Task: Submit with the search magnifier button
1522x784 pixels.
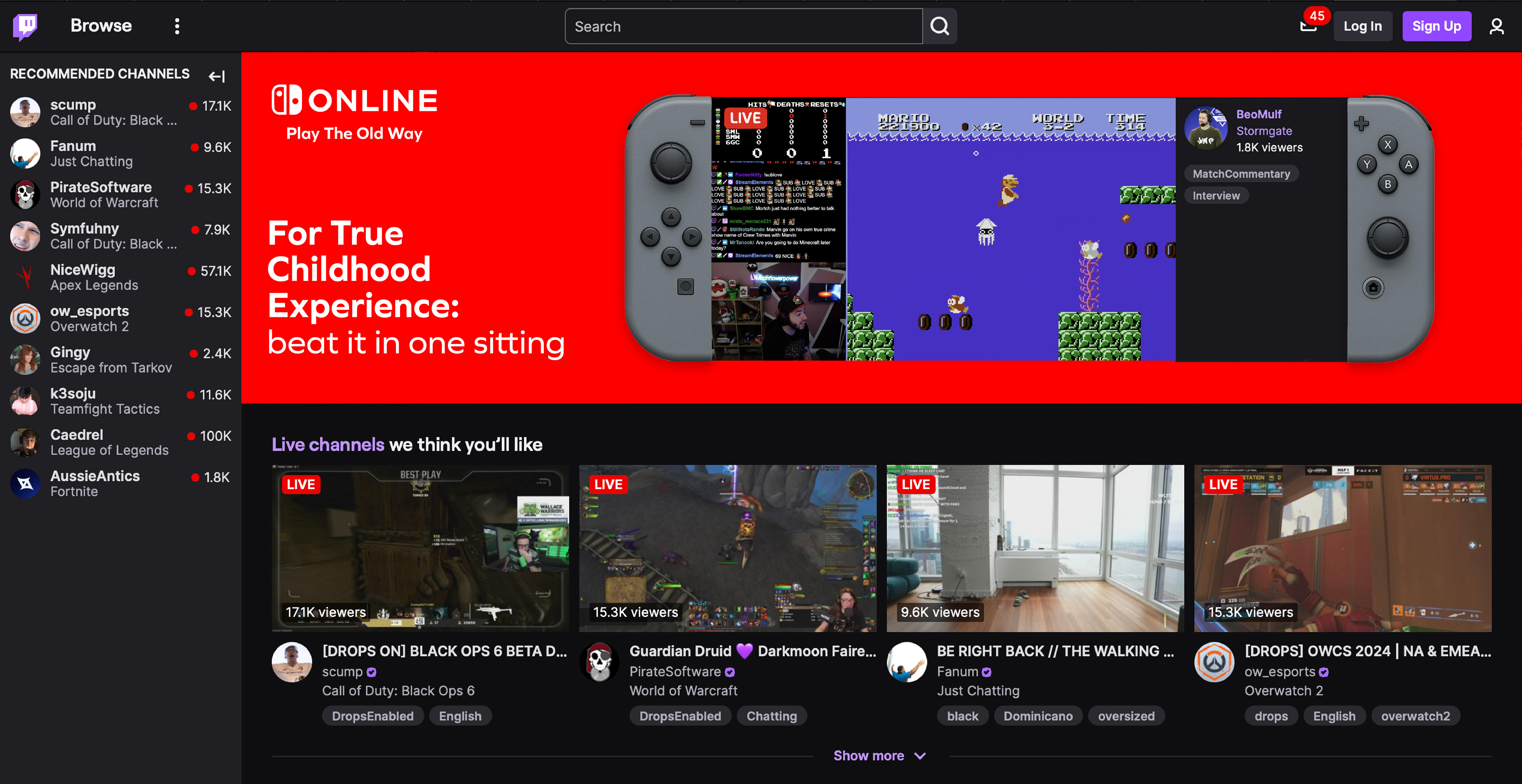Action: point(939,26)
